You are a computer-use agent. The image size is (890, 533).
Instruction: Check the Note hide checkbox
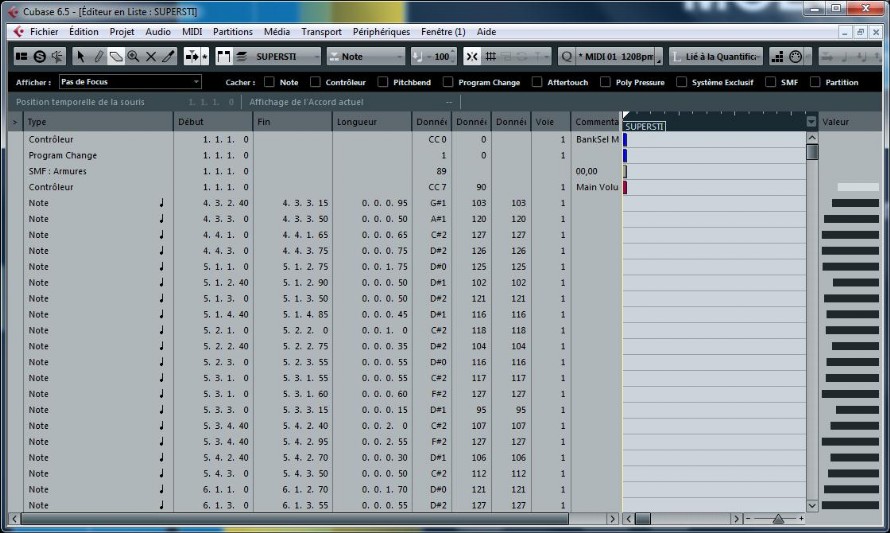pos(269,82)
